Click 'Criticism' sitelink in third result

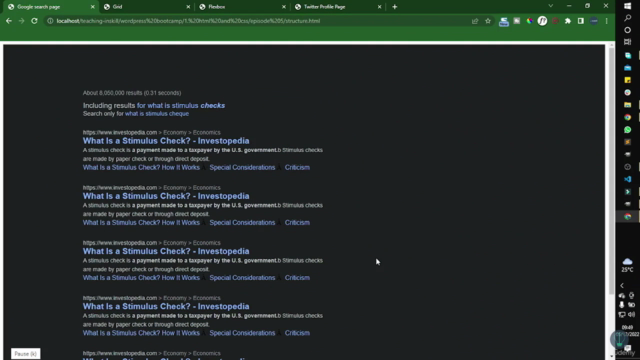pos(297,278)
